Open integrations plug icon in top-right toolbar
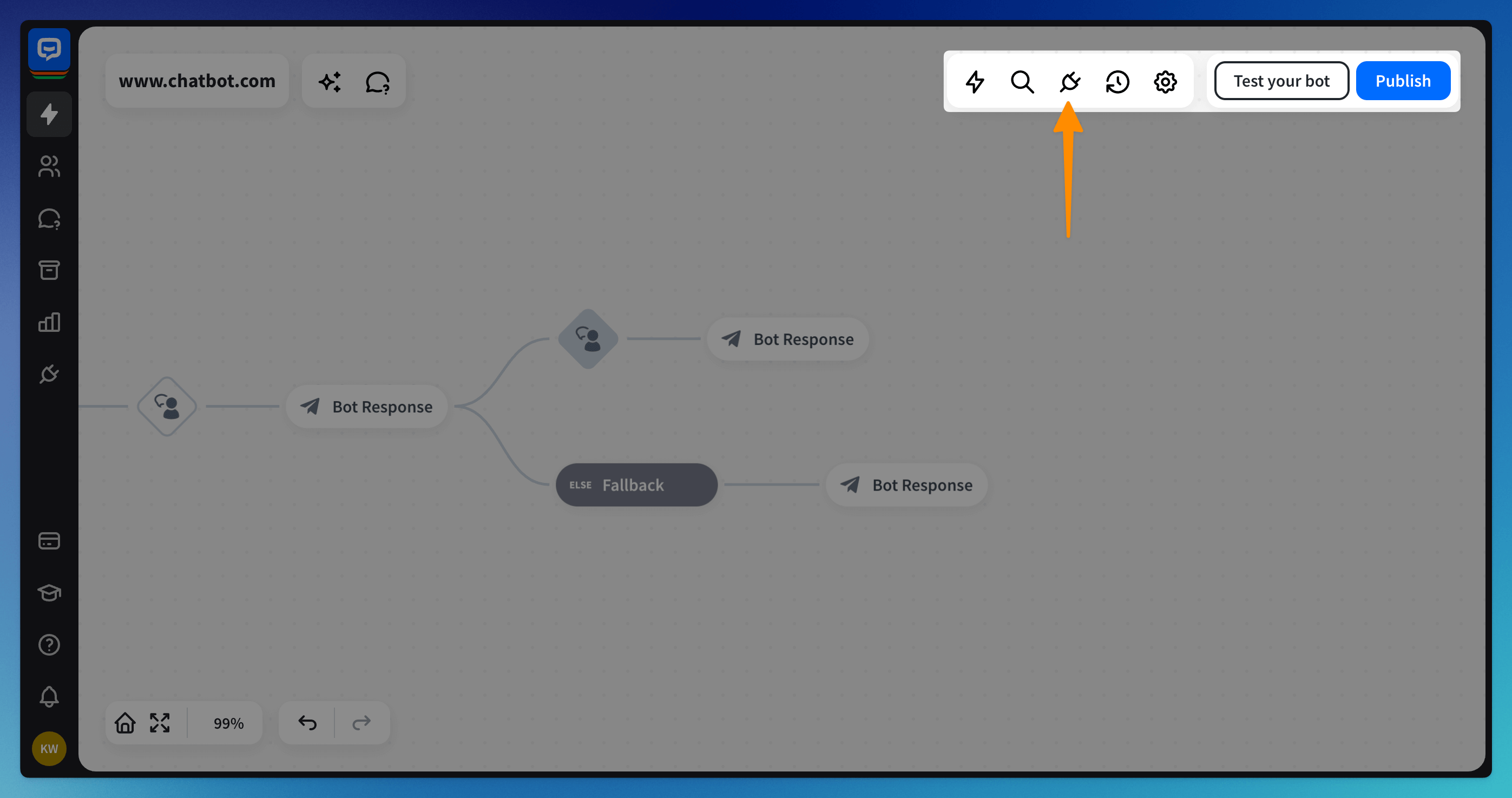Screen dimensions: 1512x798 [1070, 82]
